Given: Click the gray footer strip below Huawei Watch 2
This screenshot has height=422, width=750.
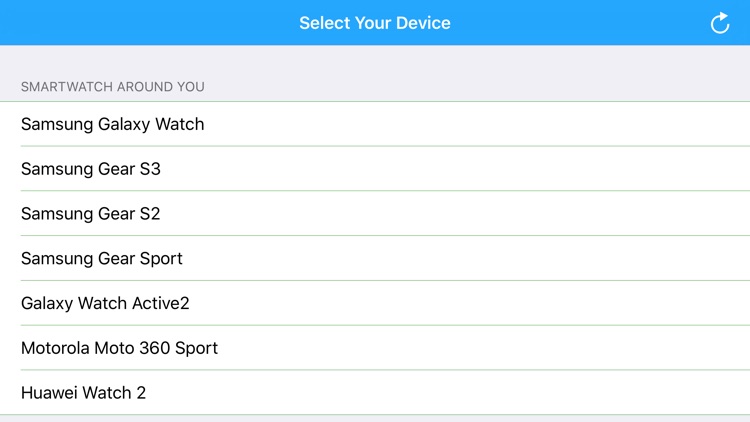Looking at the screenshot, I should (x=375, y=419).
